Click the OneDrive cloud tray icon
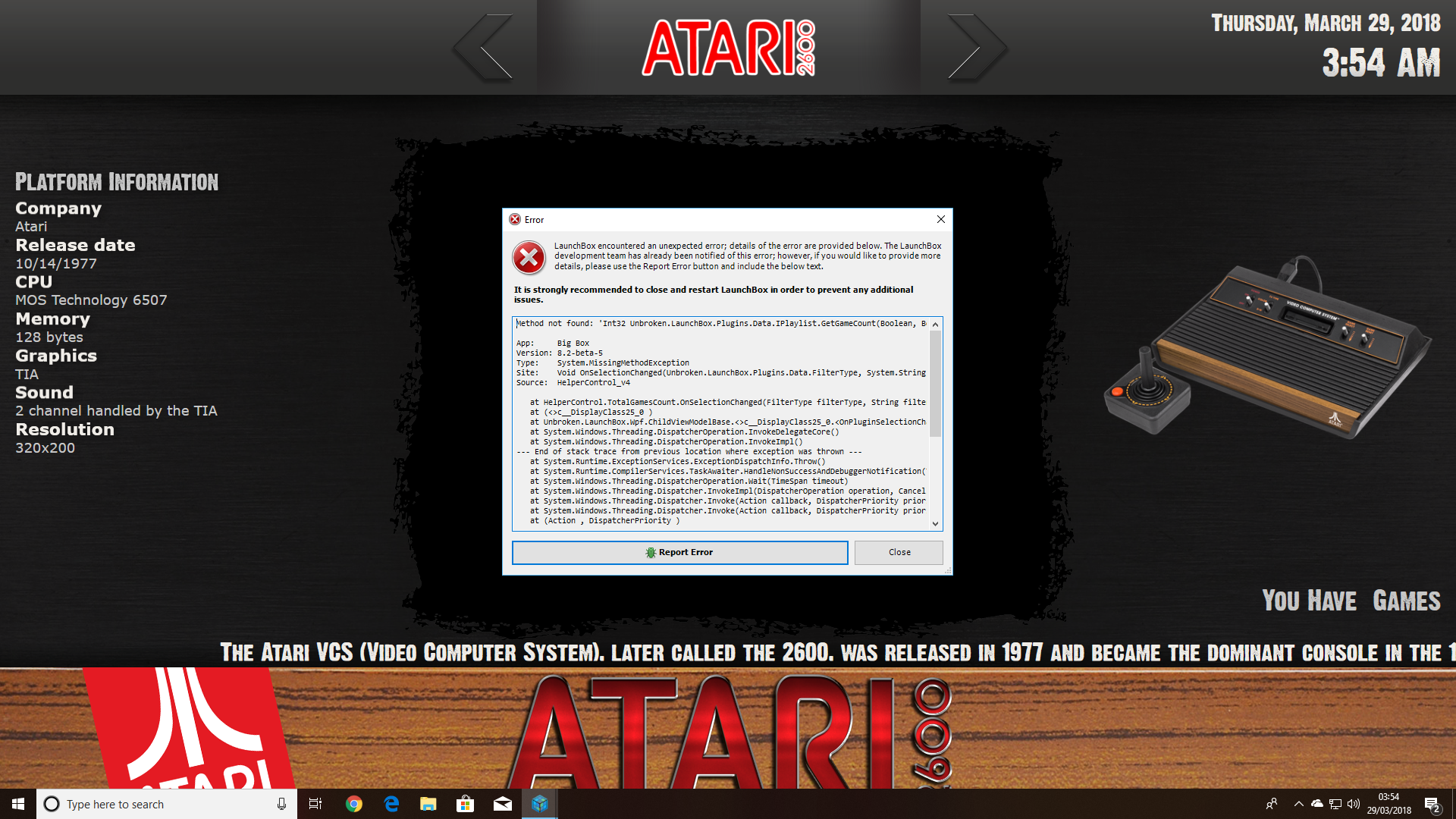1456x819 pixels. point(1317,804)
